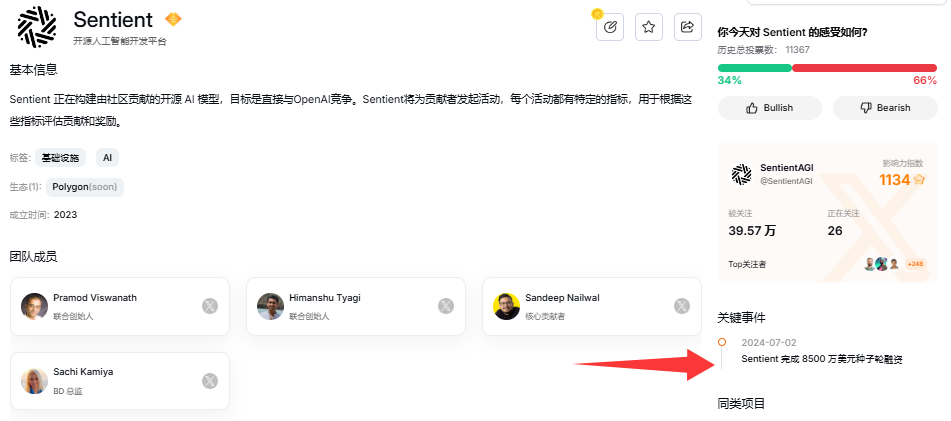
Task: Click the 成立时间 2023 value
Action: 66,215
